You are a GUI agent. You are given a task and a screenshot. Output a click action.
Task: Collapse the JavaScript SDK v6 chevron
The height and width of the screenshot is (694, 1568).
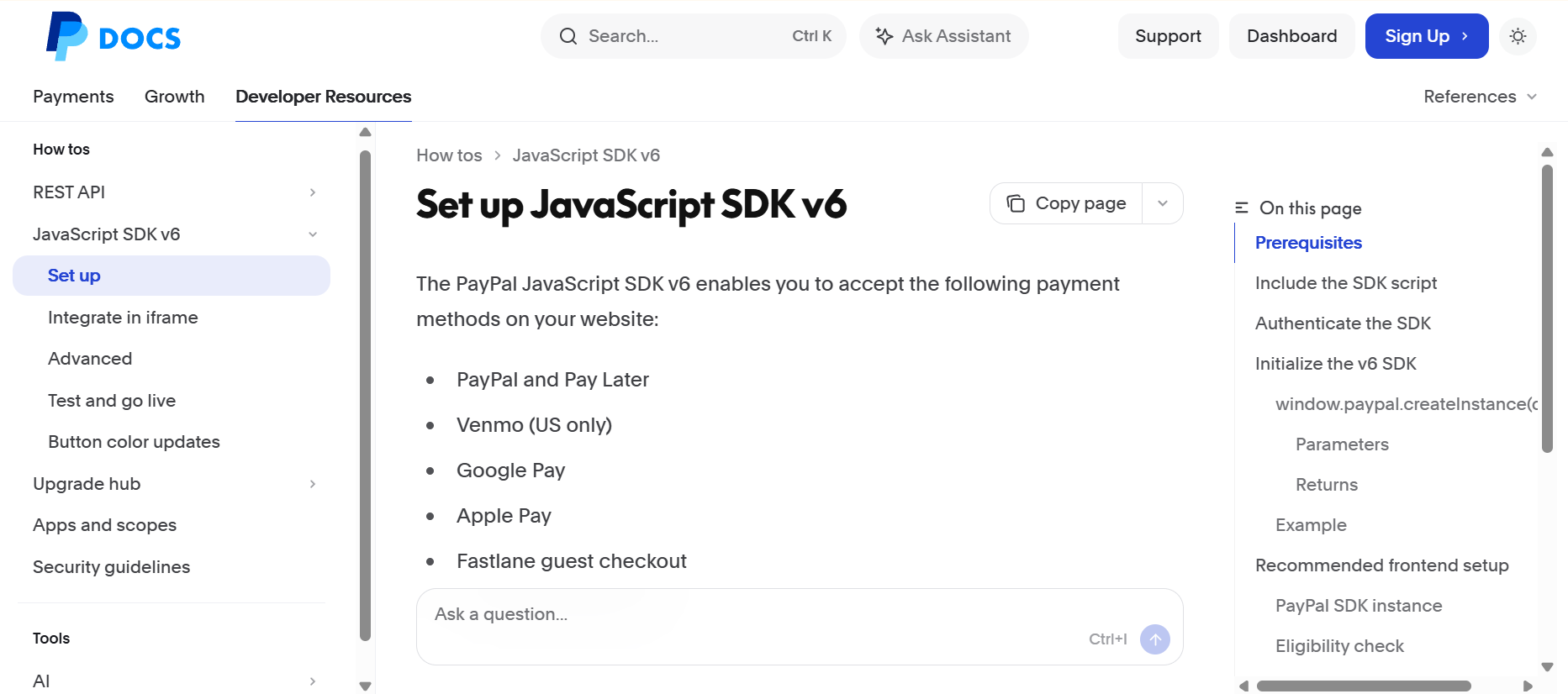313,234
